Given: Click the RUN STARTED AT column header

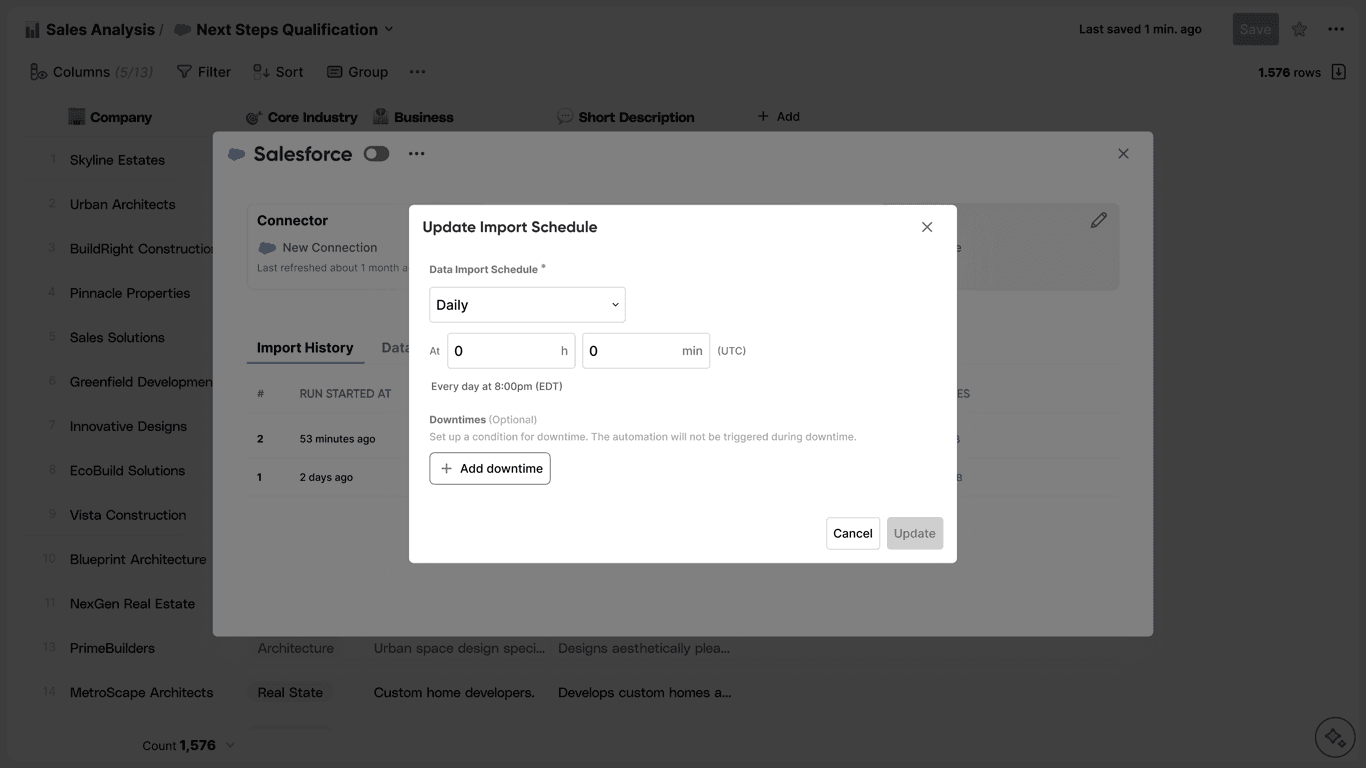Looking at the screenshot, I should pyautogui.click(x=345, y=394).
